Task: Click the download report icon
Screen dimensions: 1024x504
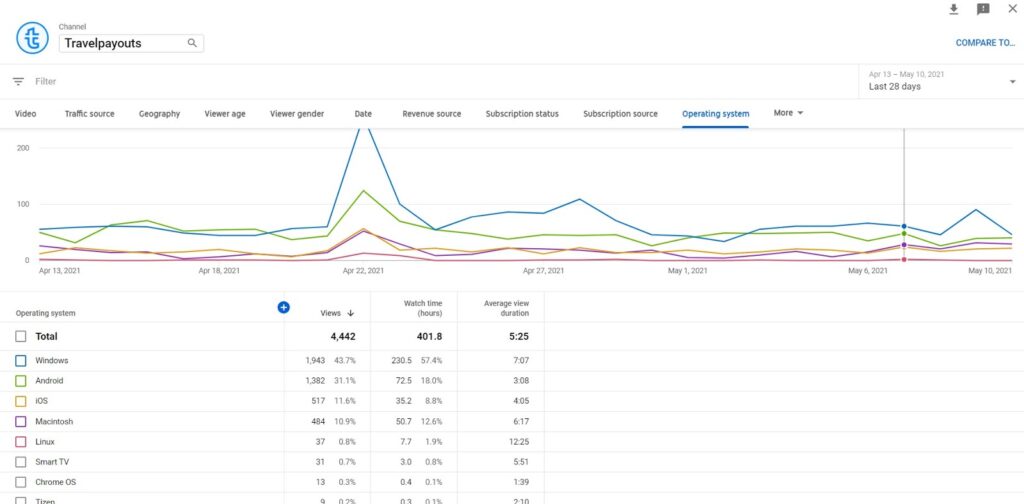Action: pyautogui.click(x=953, y=9)
